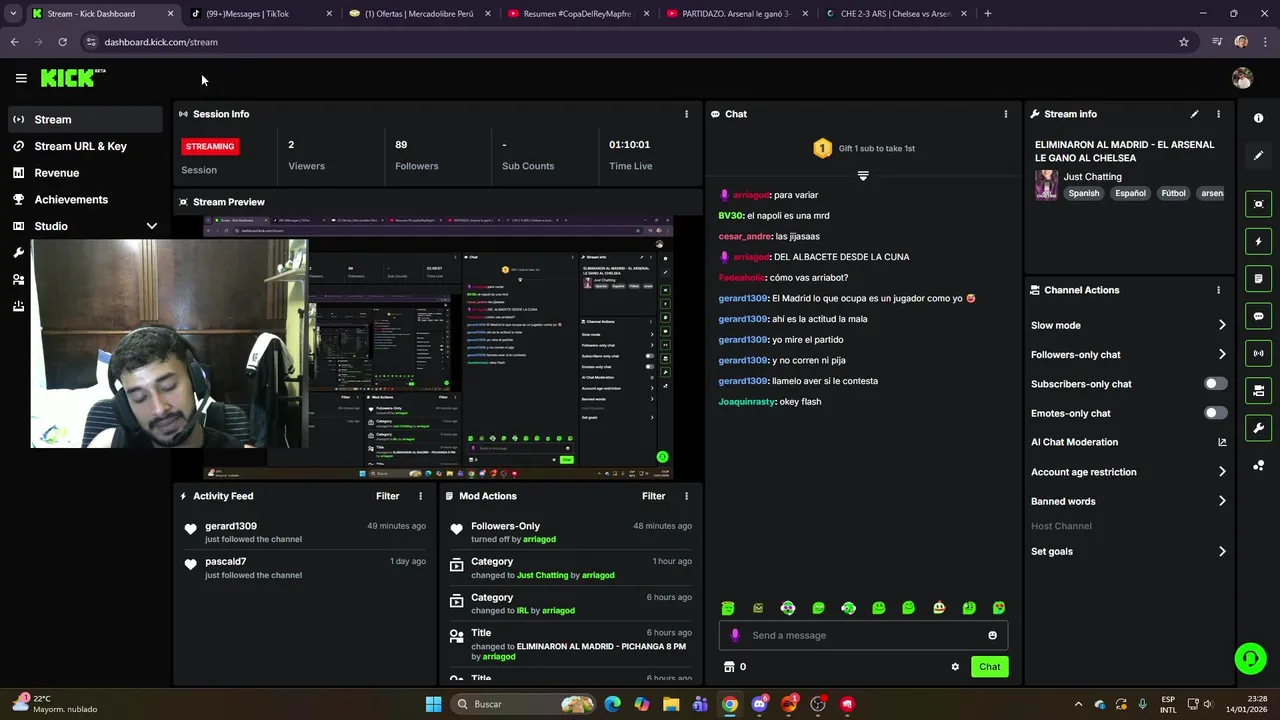Toggle the lightning bolt widget icon
1280x720 pixels.
1258,241
